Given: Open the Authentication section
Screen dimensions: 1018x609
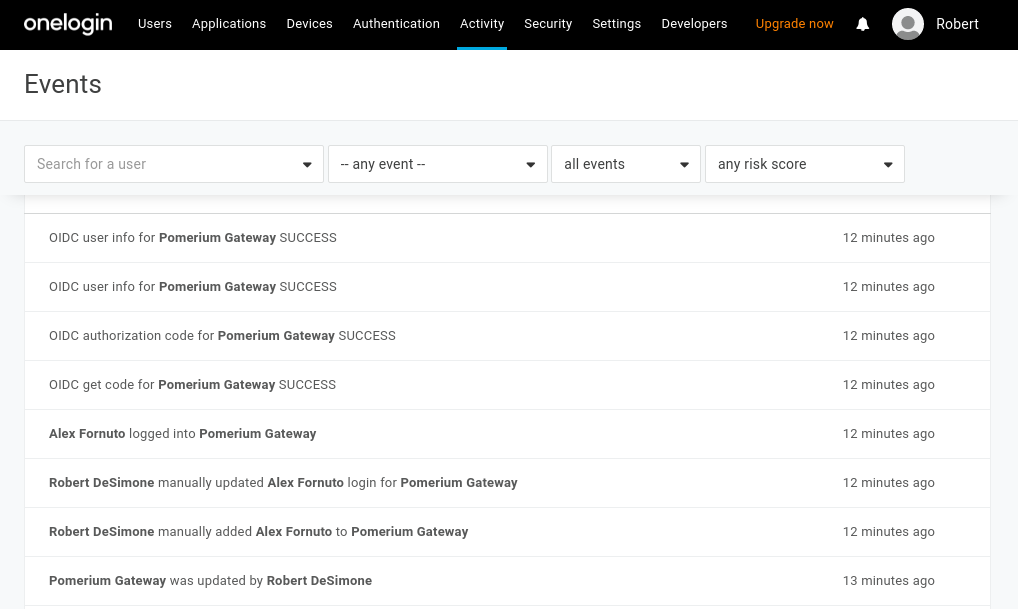Looking at the screenshot, I should click(396, 24).
